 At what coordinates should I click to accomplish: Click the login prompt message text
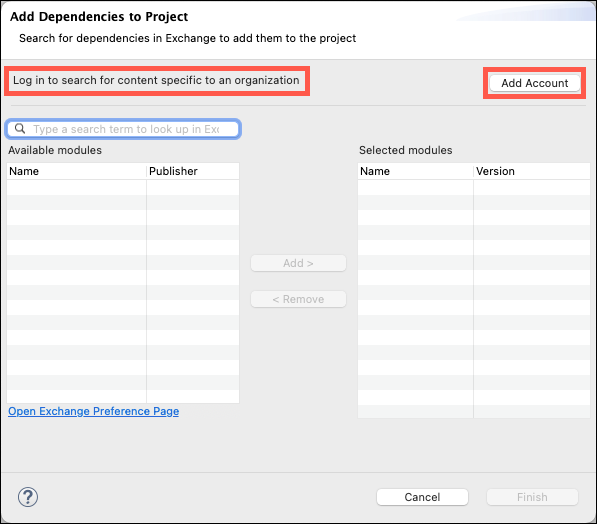point(156,80)
